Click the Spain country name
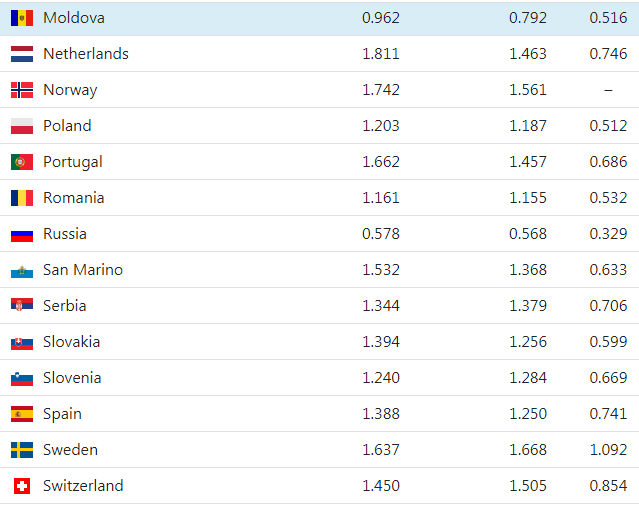639x506 pixels. click(62, 414)
